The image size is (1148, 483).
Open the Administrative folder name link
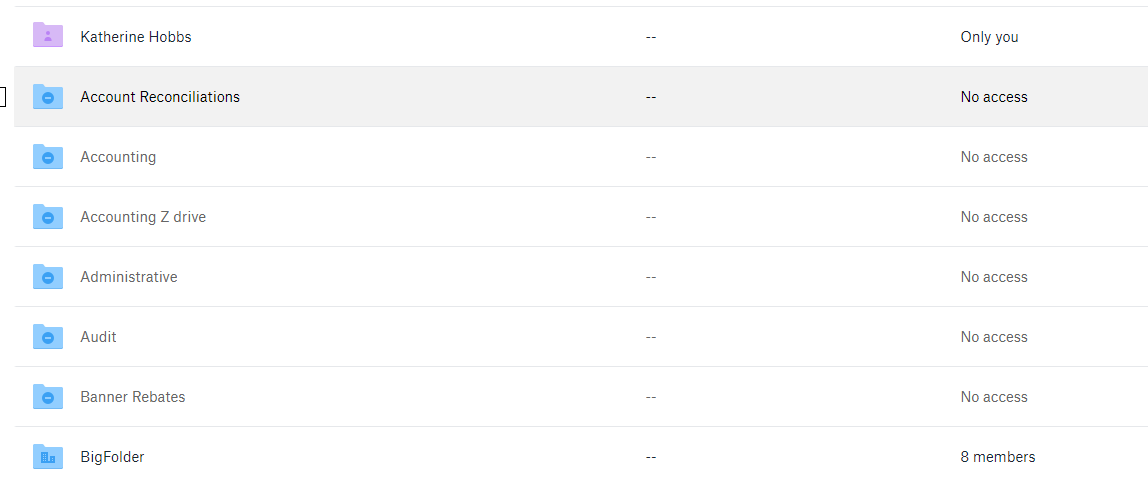pyautogui.click(x=129, y=277)
